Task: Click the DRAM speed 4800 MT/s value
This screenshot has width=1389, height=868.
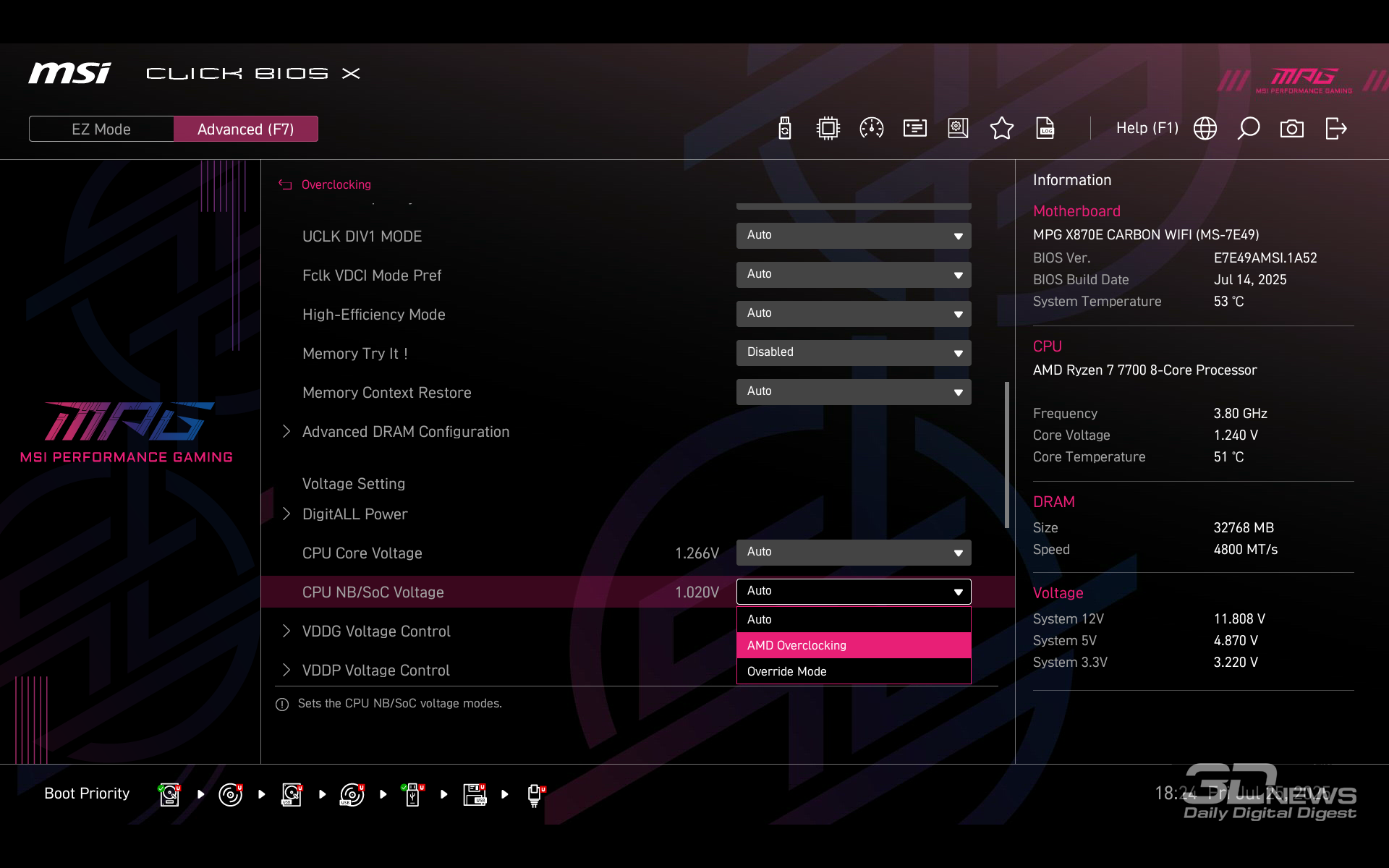Action: coord(1245,550)
